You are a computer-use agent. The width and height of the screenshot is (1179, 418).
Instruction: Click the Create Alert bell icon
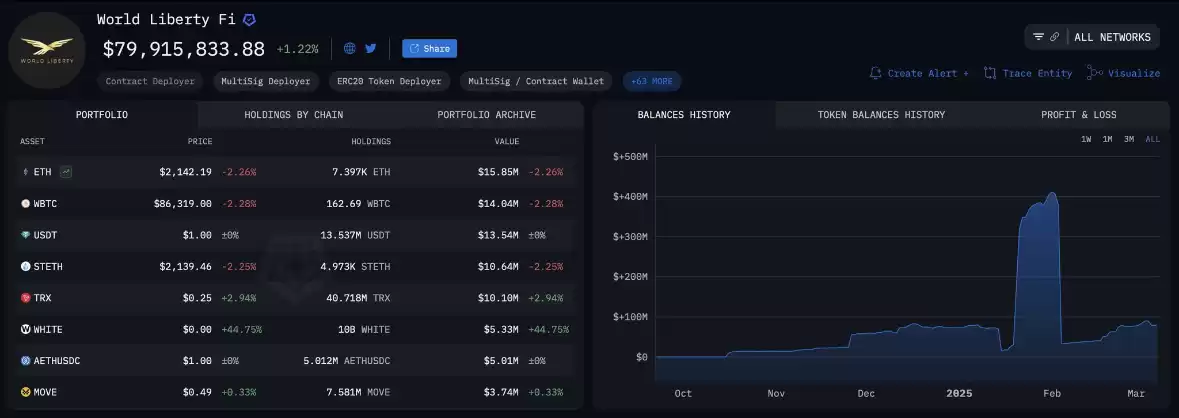click(x=875, y=73)
